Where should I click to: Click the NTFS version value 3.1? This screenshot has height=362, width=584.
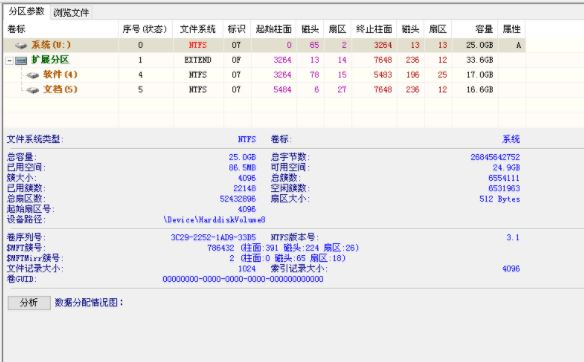pyautogui.click(x=512, y=237)
